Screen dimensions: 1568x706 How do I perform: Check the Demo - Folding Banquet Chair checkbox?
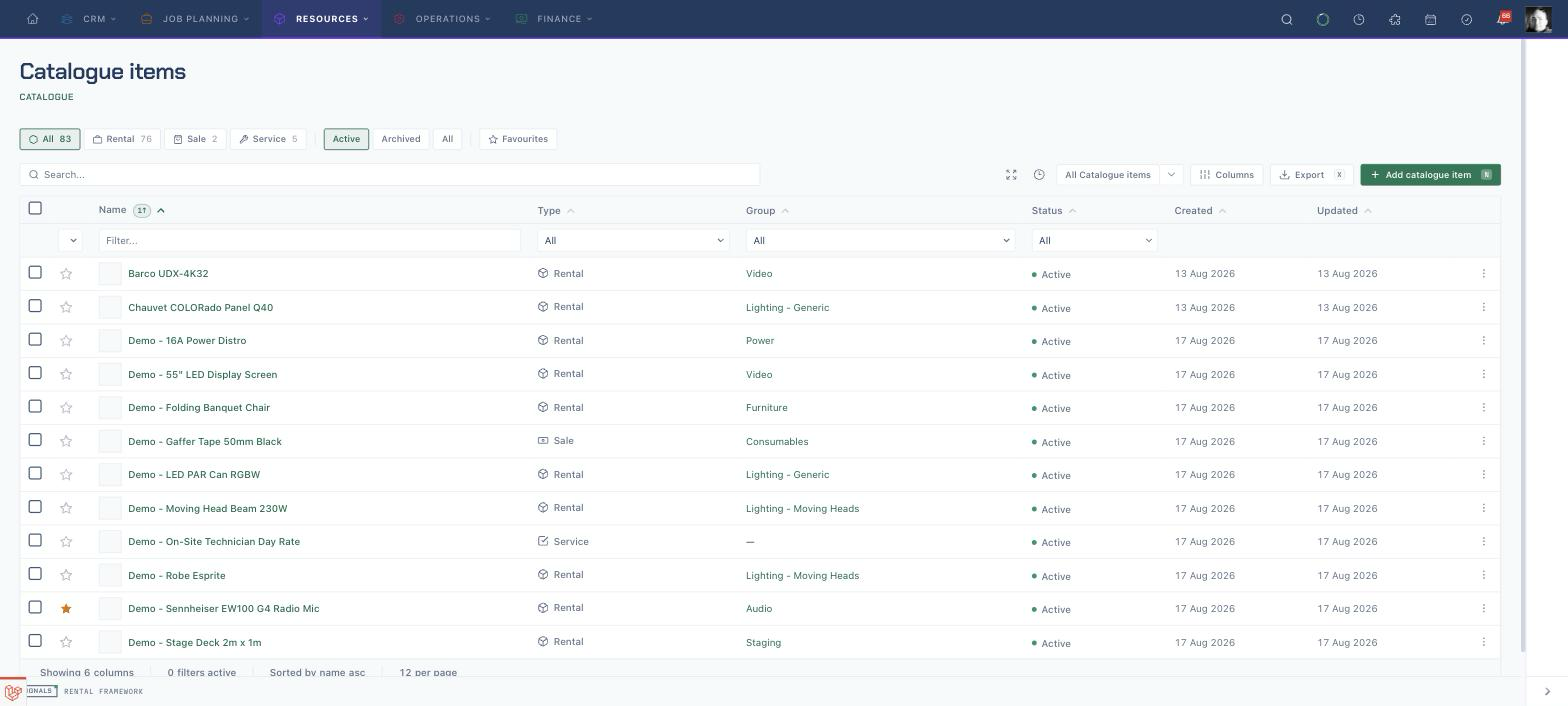coord(35,406)
